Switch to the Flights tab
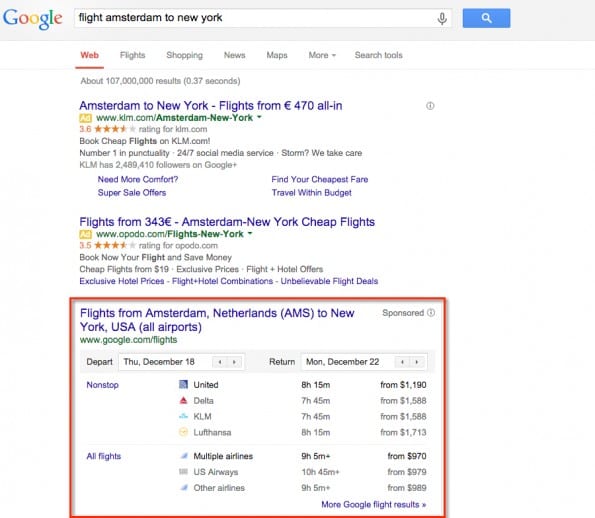595x518 pixels. (x=132, y=55)
